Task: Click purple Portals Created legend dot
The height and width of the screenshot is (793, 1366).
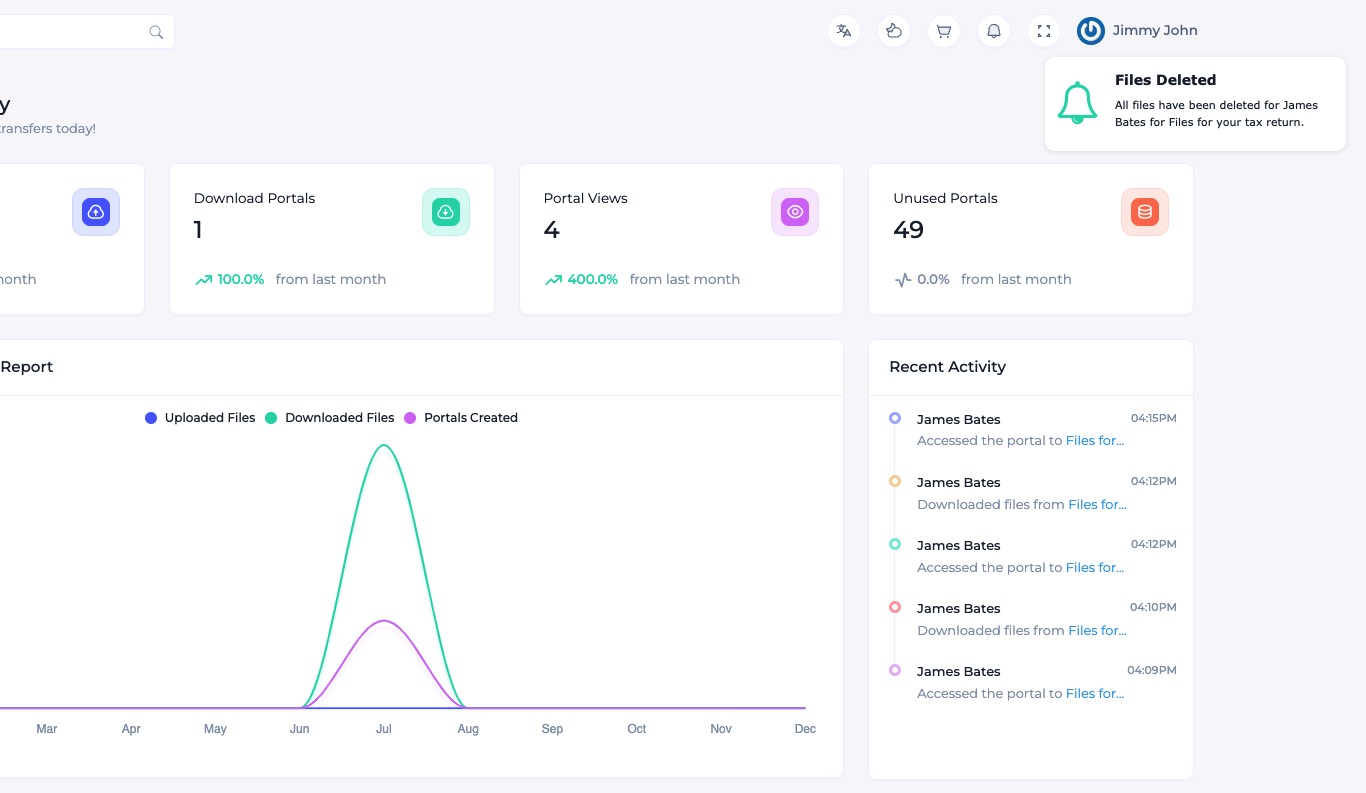Action: click(x=410, y=418)
